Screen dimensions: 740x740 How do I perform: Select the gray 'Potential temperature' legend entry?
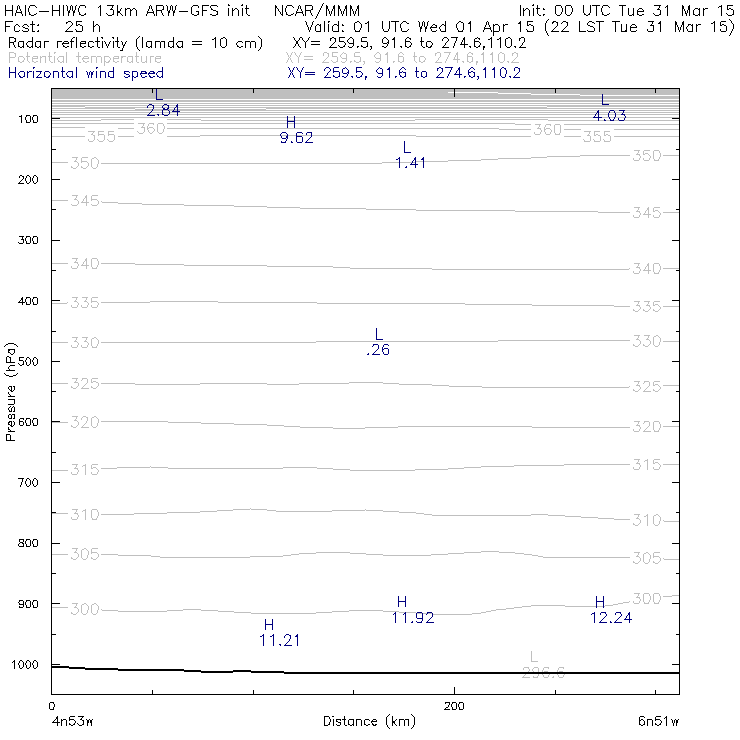coord(85,58)
